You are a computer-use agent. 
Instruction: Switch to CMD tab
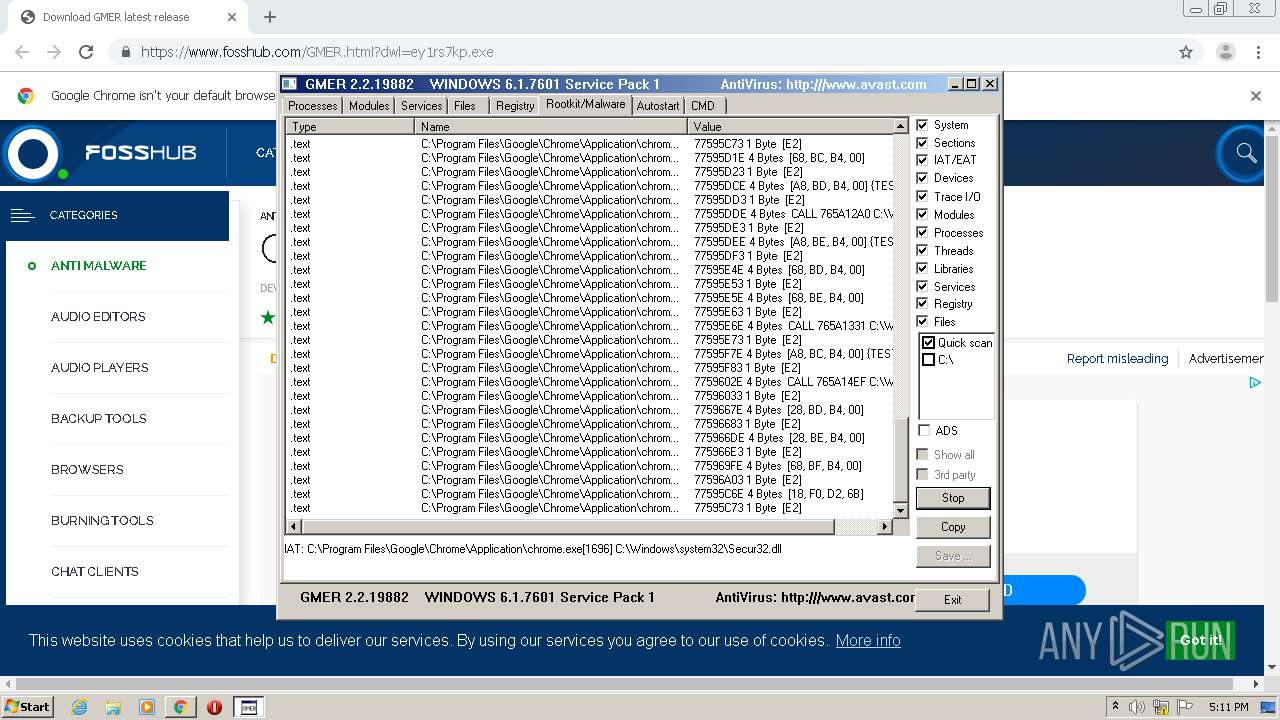[x=703, y=106]
